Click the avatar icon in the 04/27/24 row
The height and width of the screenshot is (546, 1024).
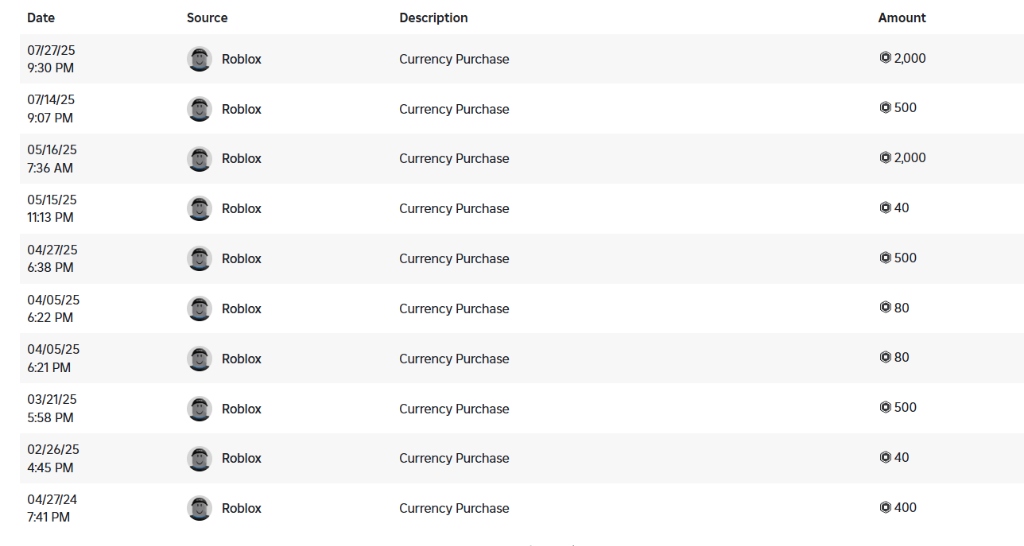(200, 508)
